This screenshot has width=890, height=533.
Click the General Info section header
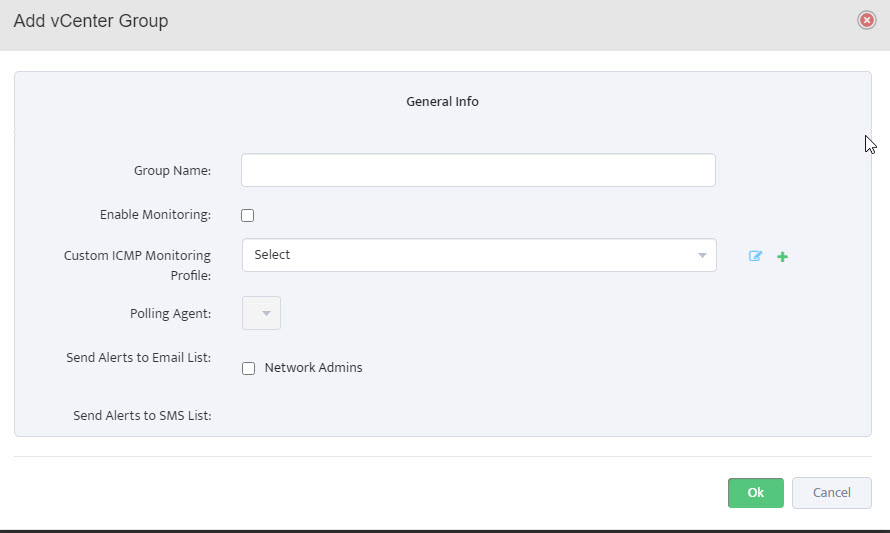click(442, 102)
